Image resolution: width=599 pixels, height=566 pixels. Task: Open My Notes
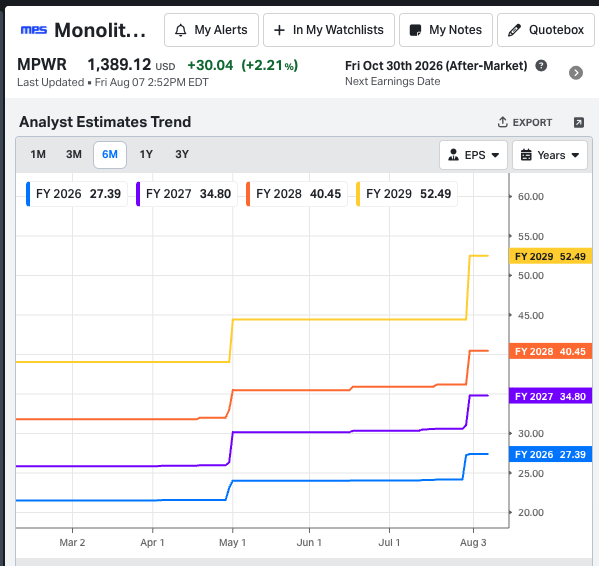tap(446, 30)
